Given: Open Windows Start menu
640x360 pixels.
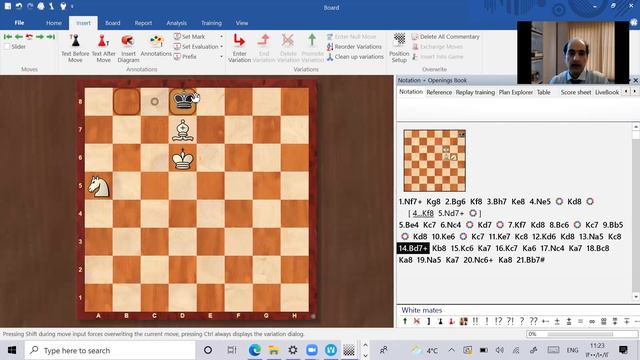Looking at the screenshot, I should [x=12, y=350].
